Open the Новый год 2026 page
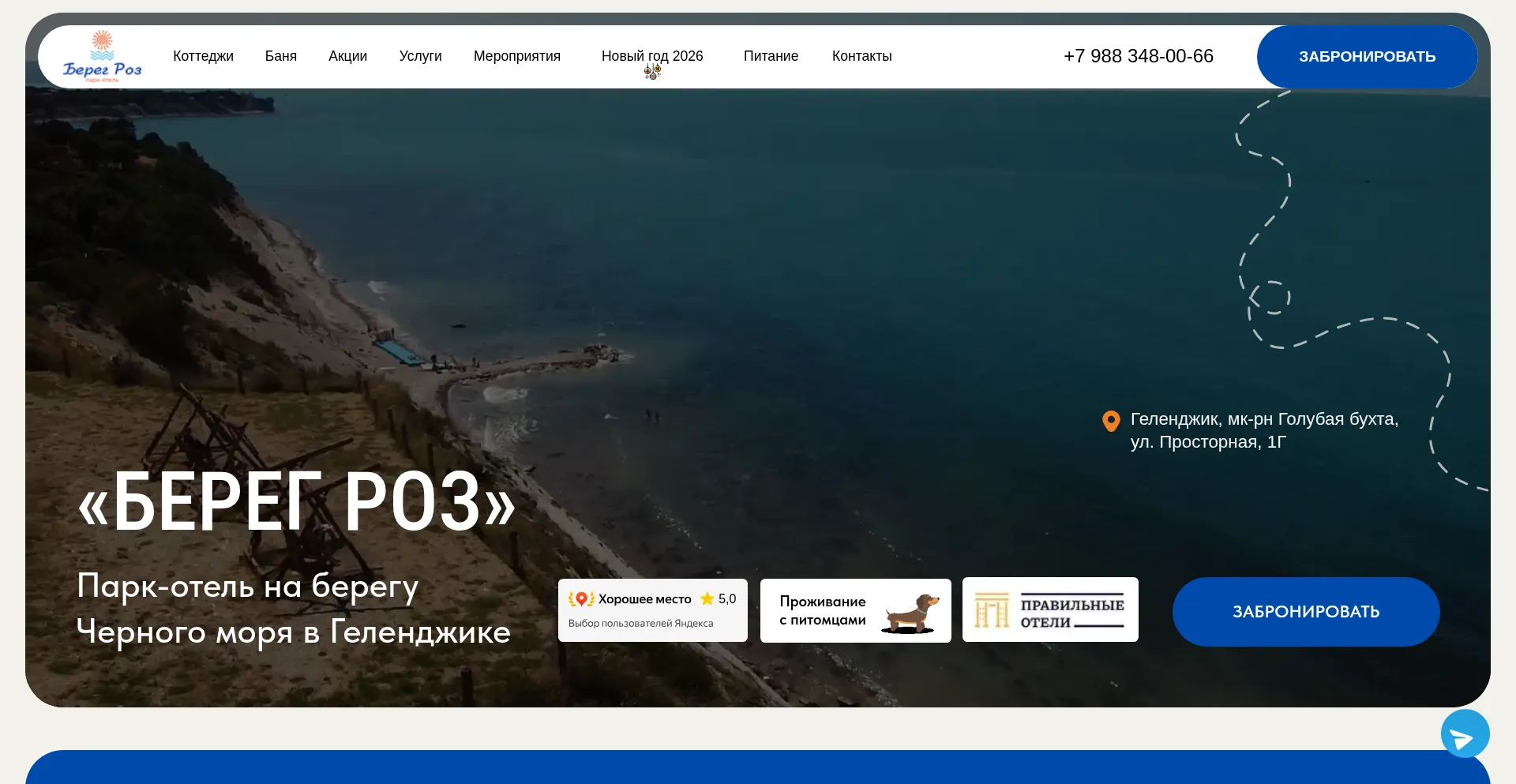The image size is (1516, 784). coord(652,55)
